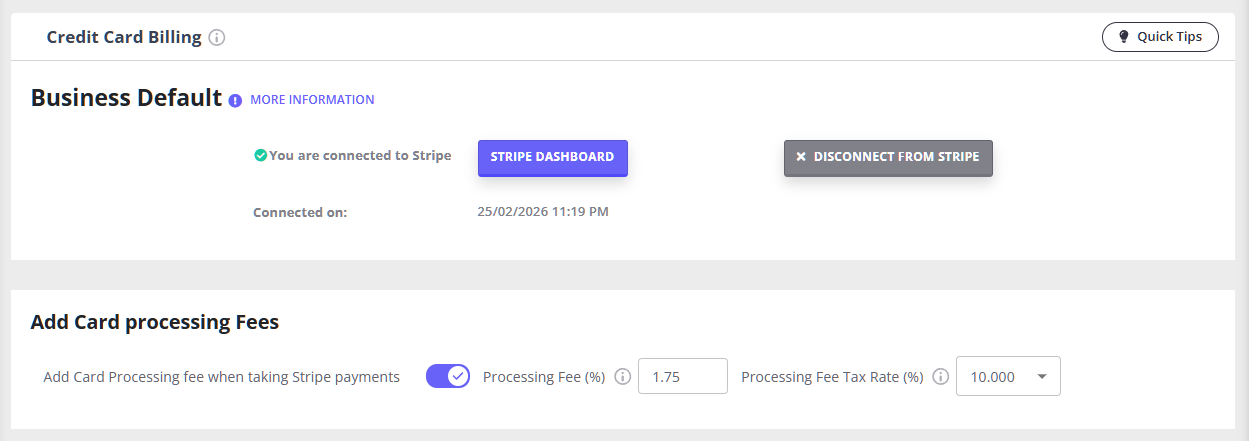Click the purple exclamation icon beside Business Default
This screenshot has width=1249, height=441.
235,100
